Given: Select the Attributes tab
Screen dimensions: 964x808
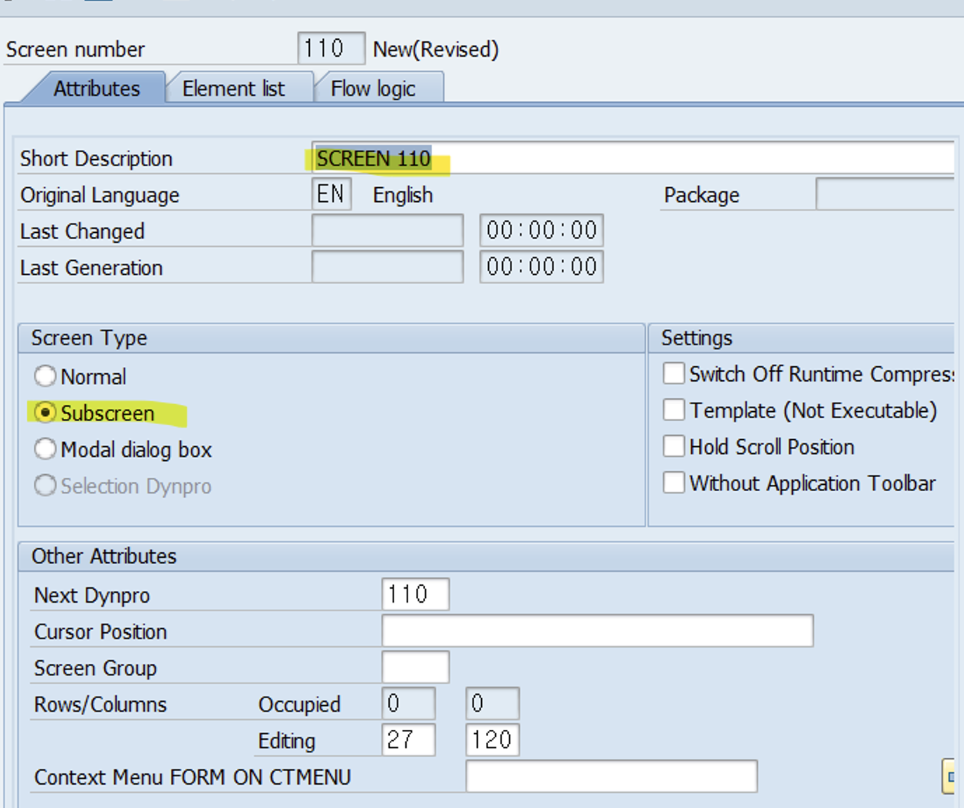Looking at the screenshot, I should coord(95,88).
